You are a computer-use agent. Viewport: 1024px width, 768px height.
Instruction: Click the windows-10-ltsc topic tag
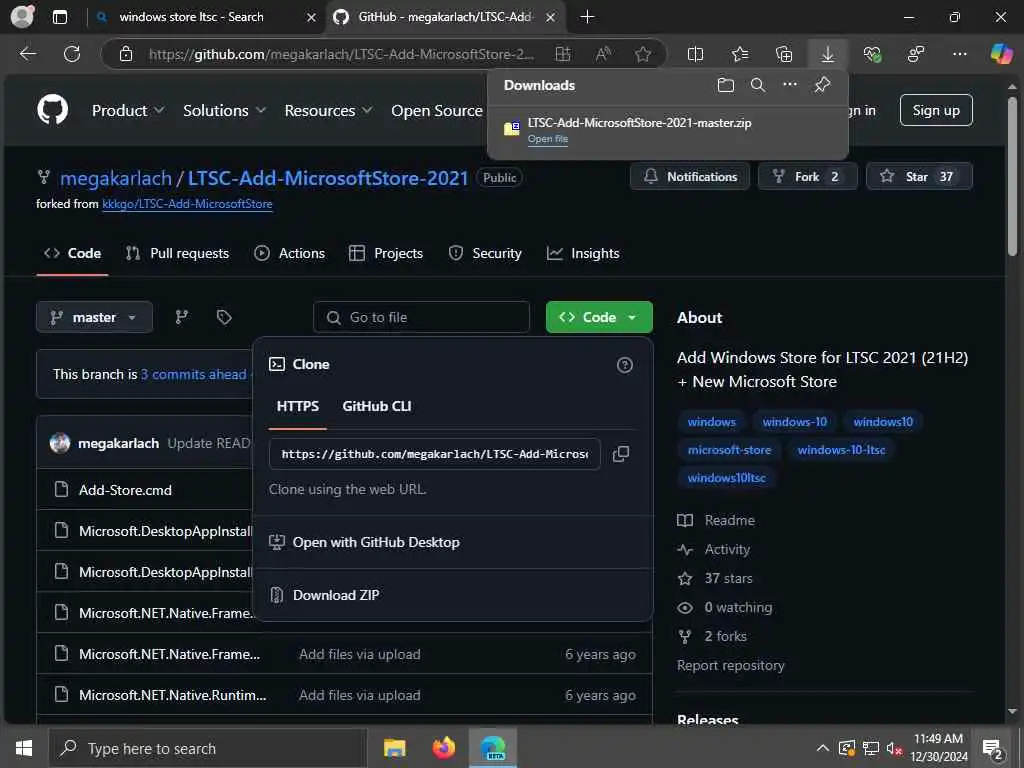click(x=841, y=450)
